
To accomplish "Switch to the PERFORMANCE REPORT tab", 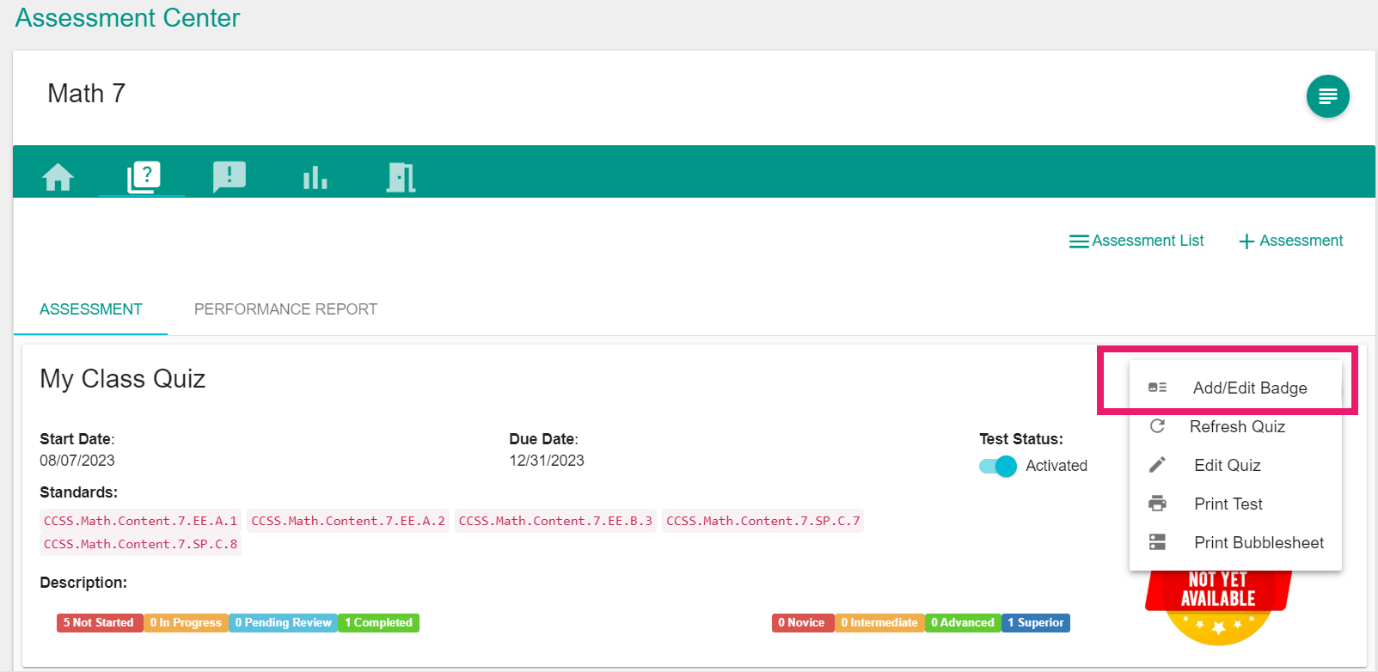I will (x=286, y=309).
